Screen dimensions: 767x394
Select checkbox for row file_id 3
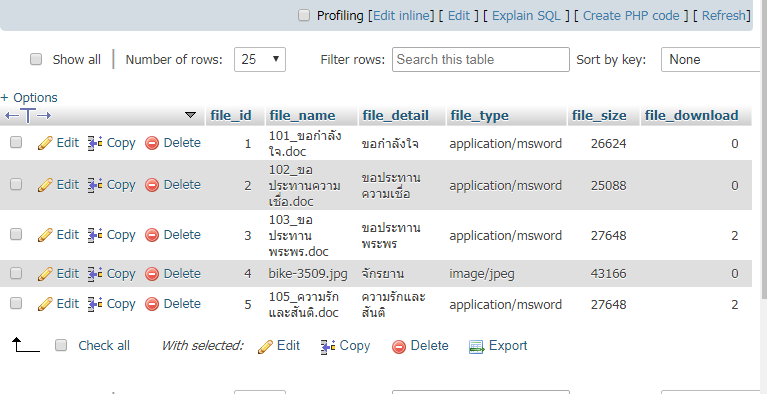(x=16, y=234)
